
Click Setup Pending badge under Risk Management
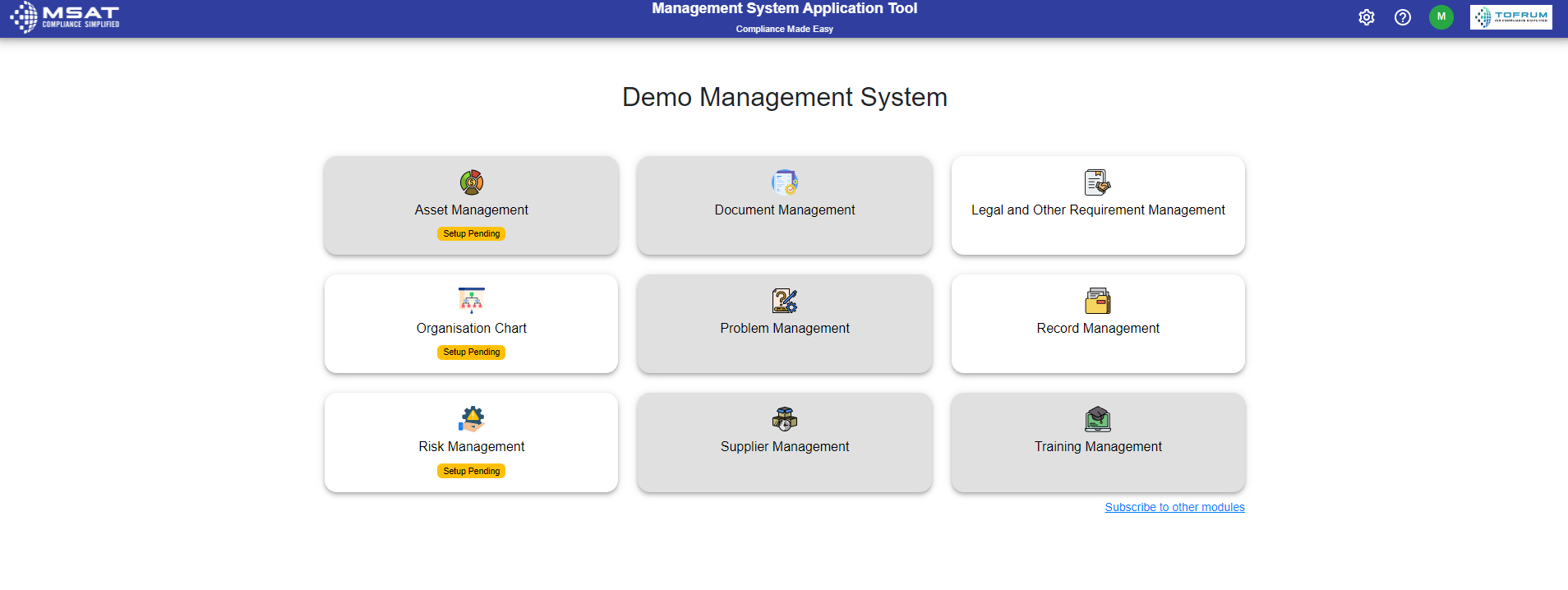tap(471, 471)
